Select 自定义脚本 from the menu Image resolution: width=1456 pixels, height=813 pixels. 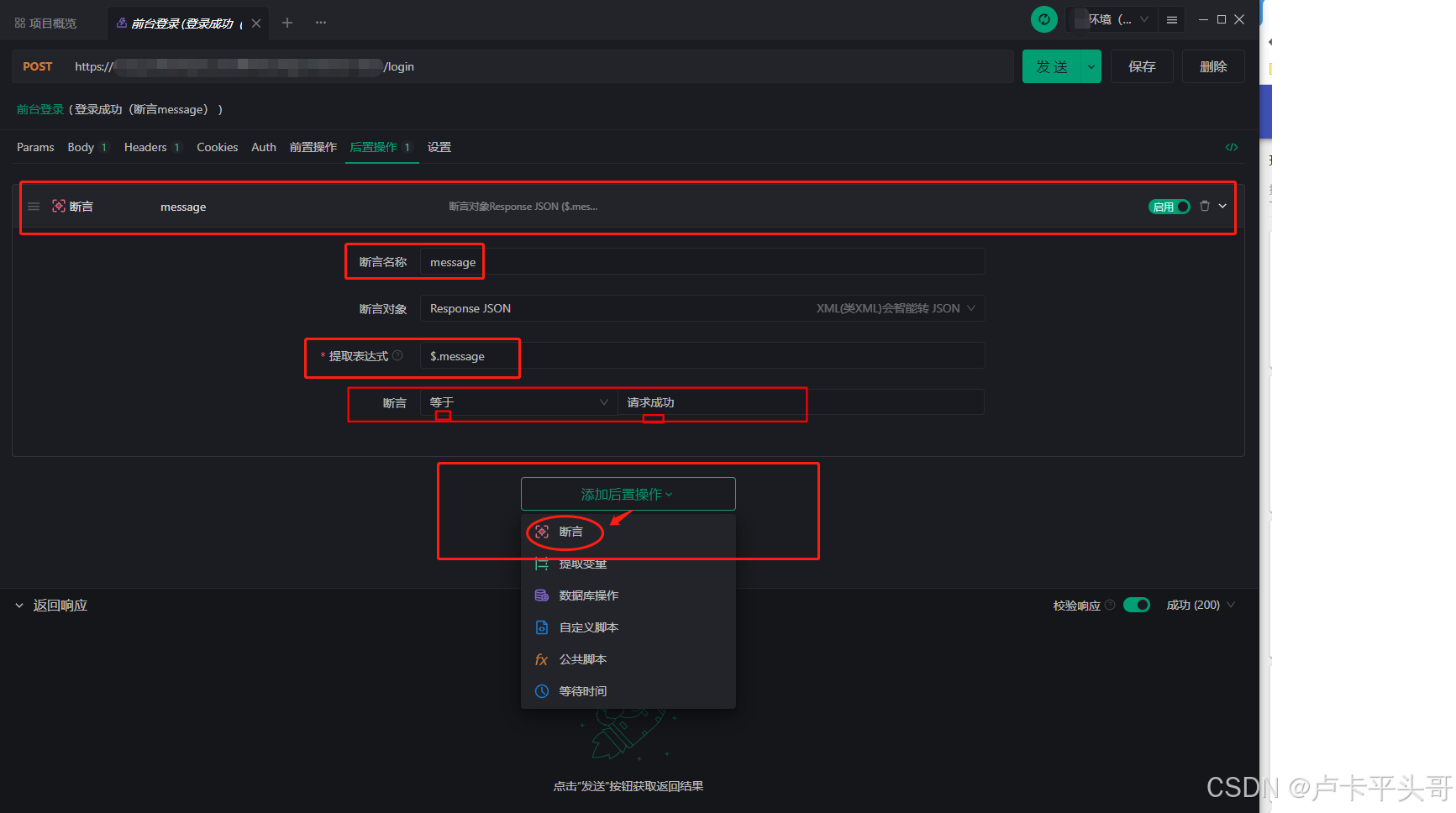click(628, 627)
